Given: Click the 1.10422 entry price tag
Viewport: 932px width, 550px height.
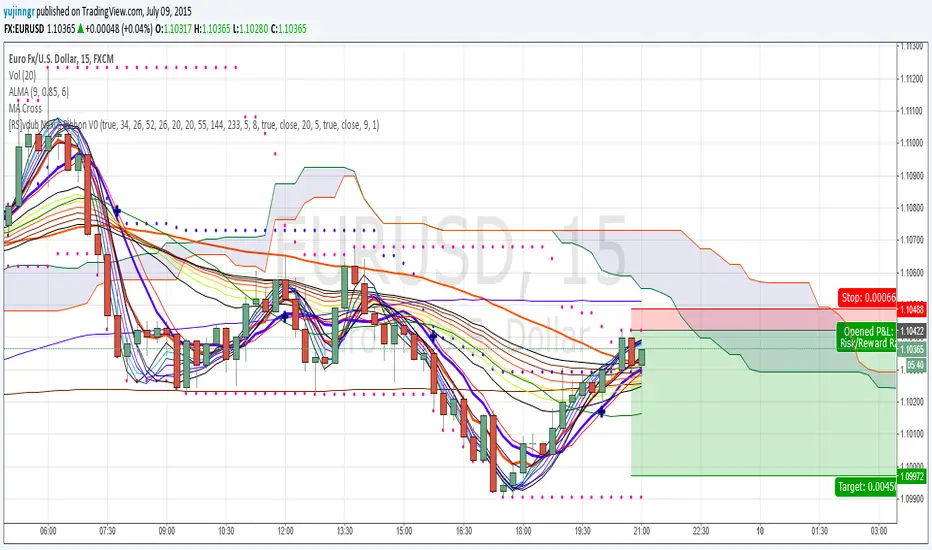Looking at the screenshot, I should (912, 331).
